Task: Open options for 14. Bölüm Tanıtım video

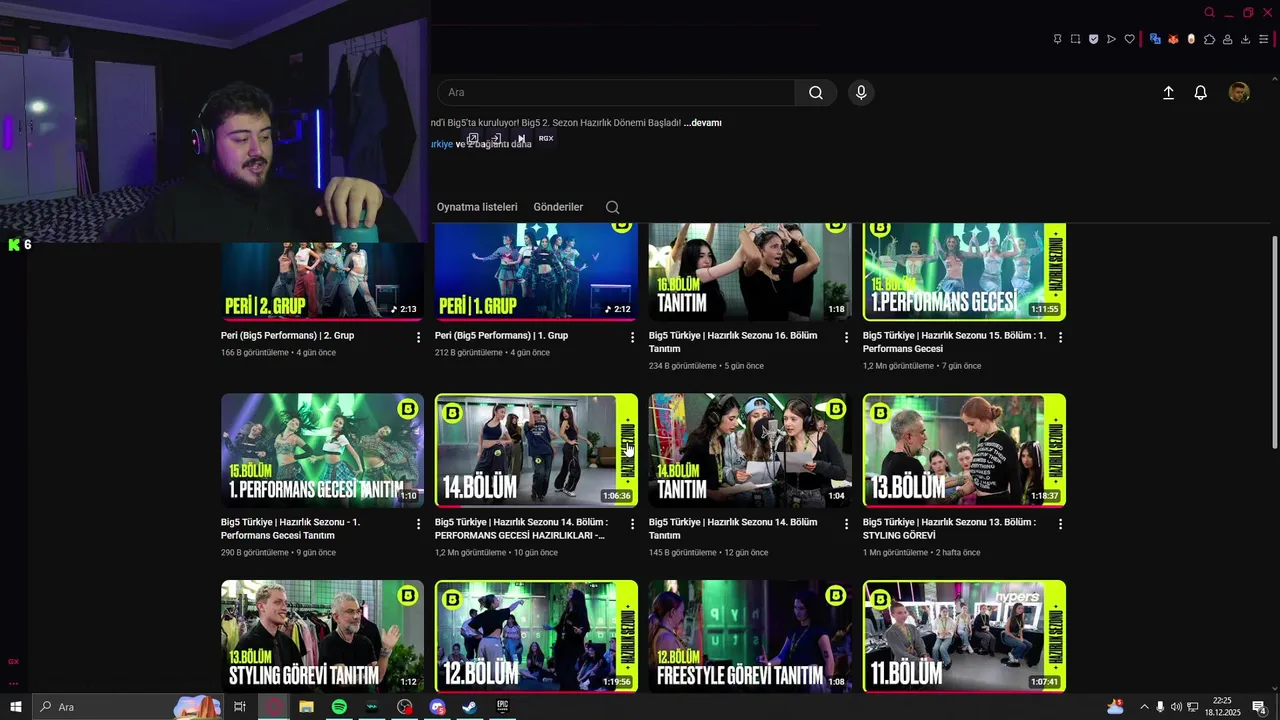Action: pos(846,524)
